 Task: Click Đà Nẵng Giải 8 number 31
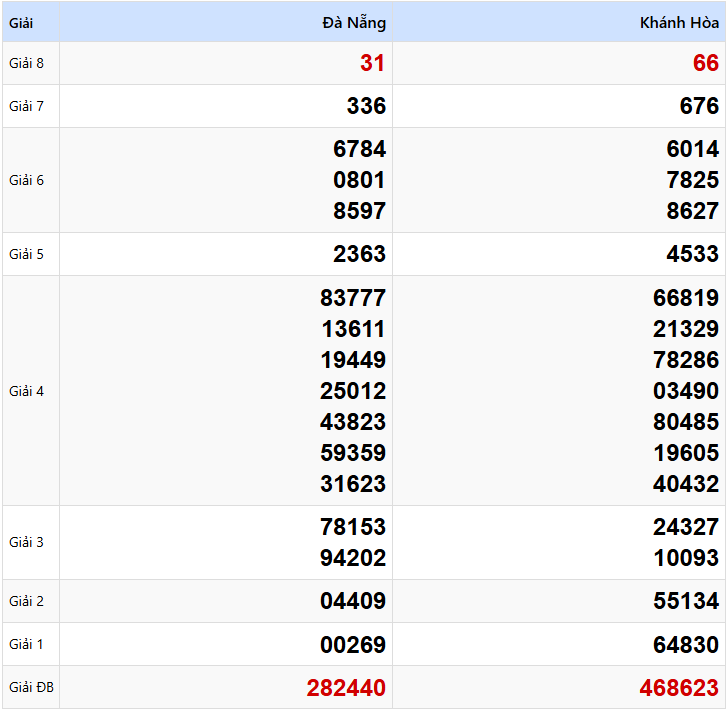373,63
